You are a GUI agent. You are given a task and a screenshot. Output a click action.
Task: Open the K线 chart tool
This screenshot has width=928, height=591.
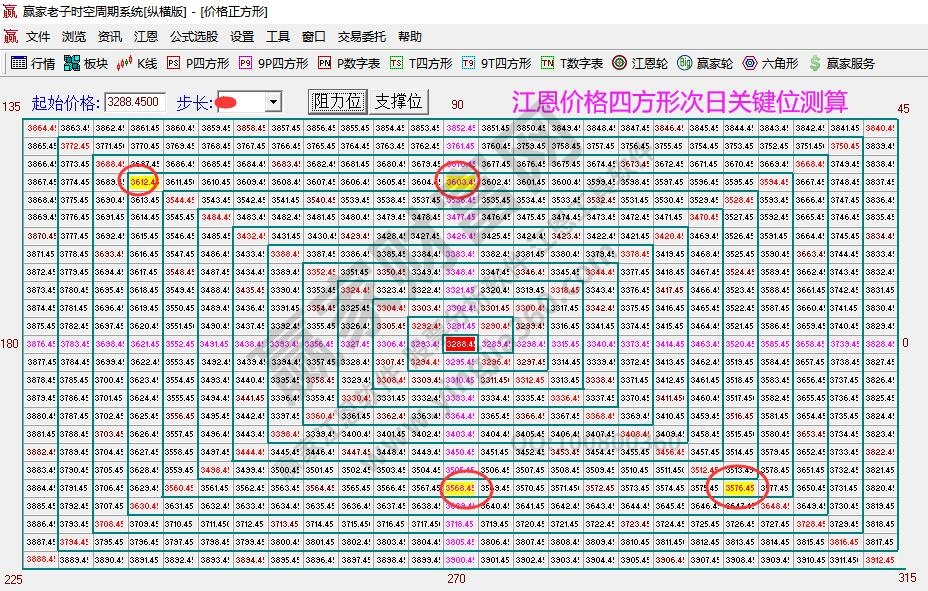click(137, 63)
